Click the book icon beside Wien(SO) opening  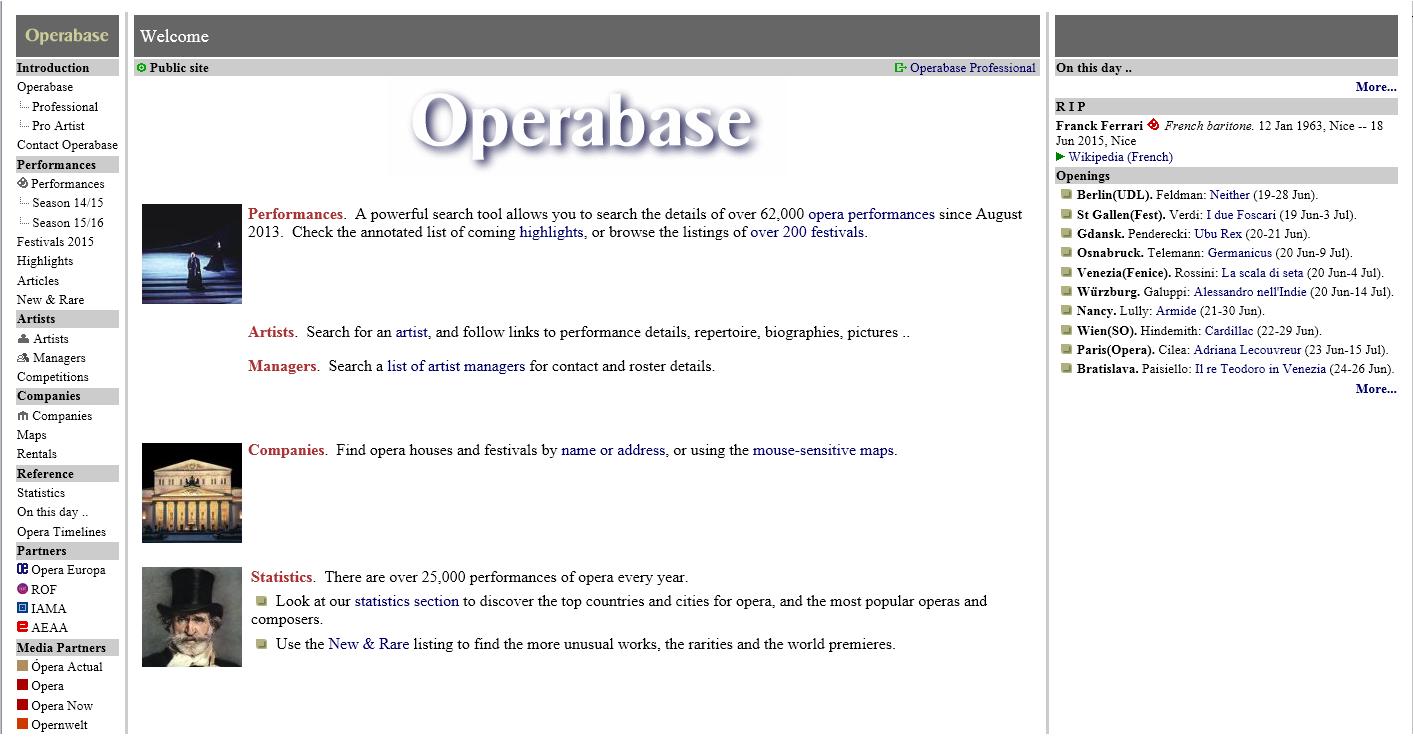[1067, 330]
